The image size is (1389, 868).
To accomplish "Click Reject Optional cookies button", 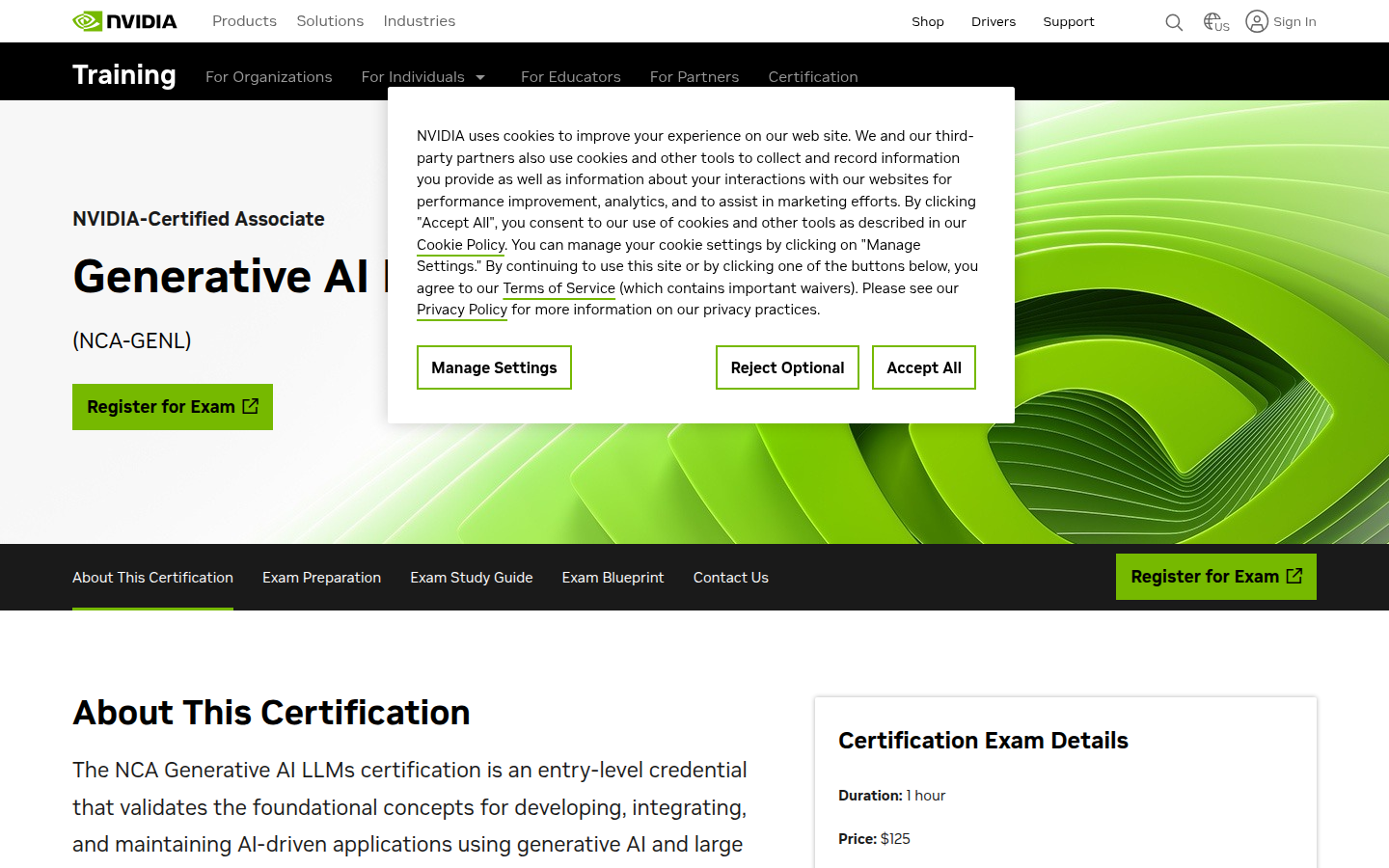I will point(787,367).
